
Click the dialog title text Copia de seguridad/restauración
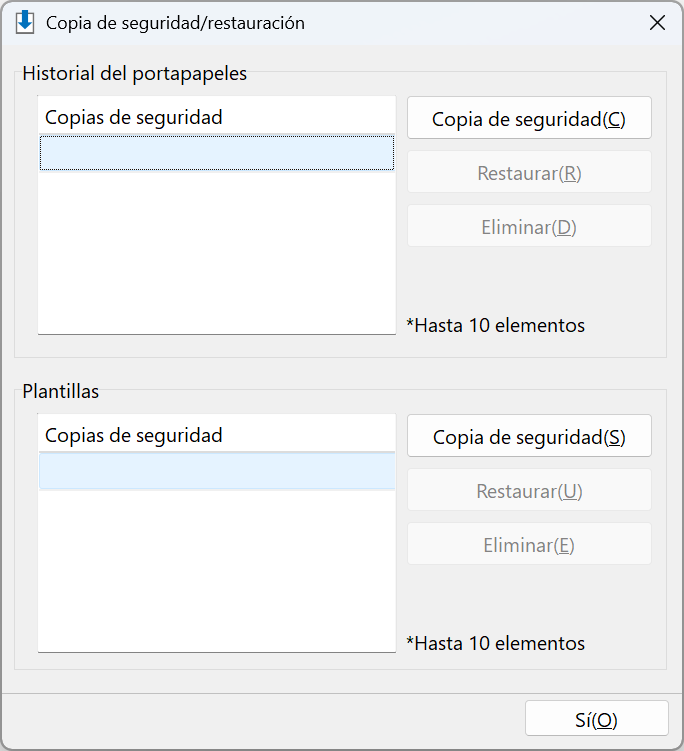(x=175, y=23)
